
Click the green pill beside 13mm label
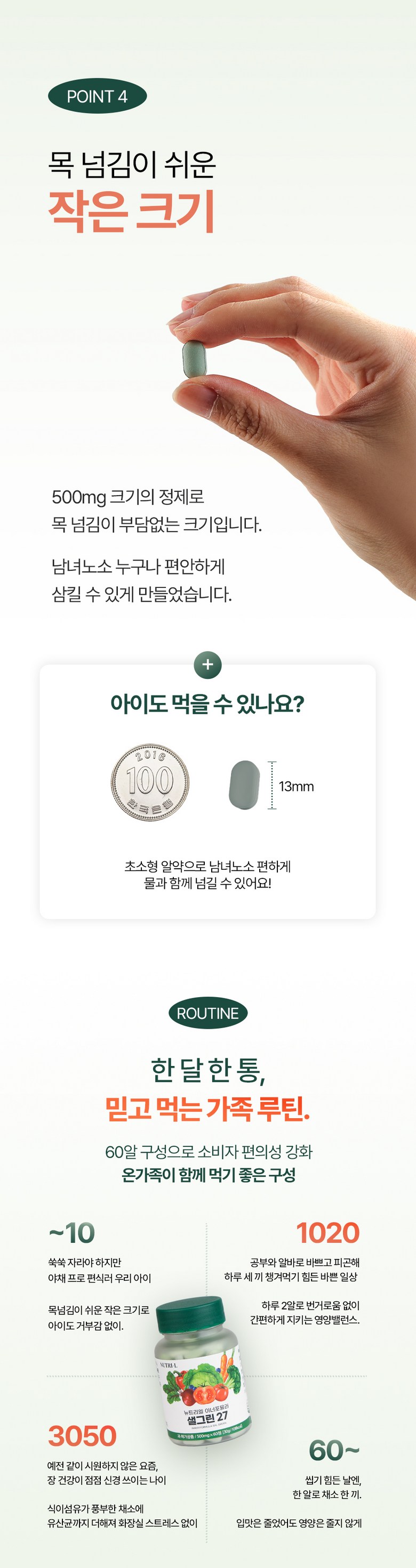[x=244, y=785]
